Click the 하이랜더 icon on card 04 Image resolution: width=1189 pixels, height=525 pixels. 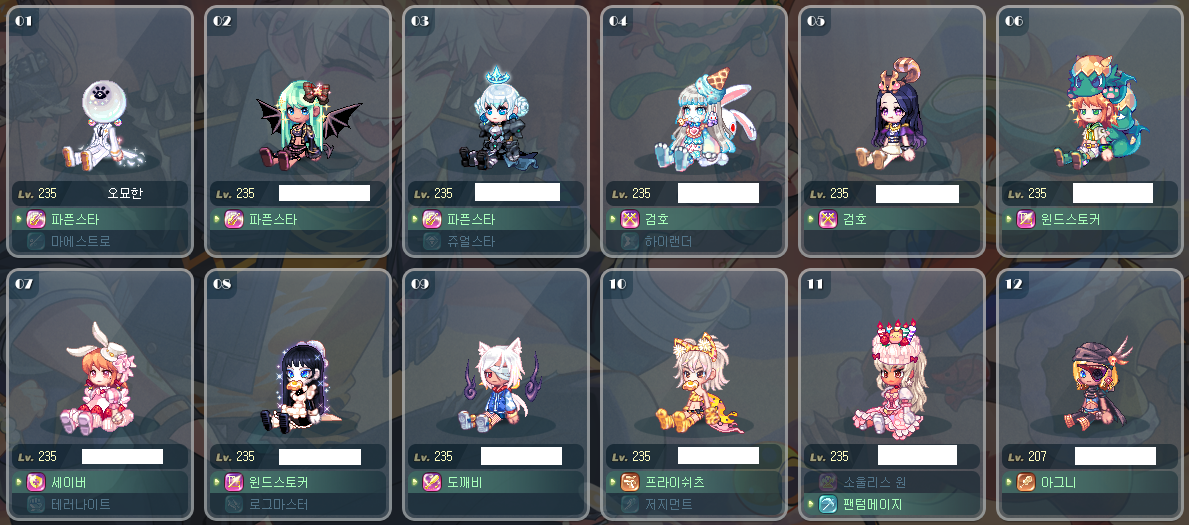tap(631, 241)
